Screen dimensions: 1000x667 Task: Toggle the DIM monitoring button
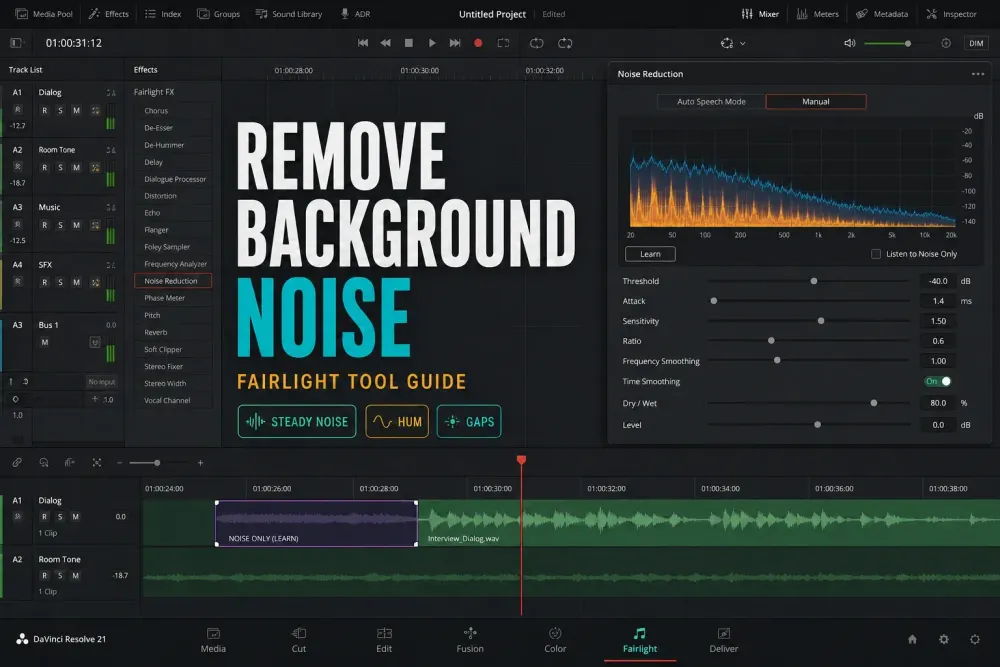click(x=976, y=43)
